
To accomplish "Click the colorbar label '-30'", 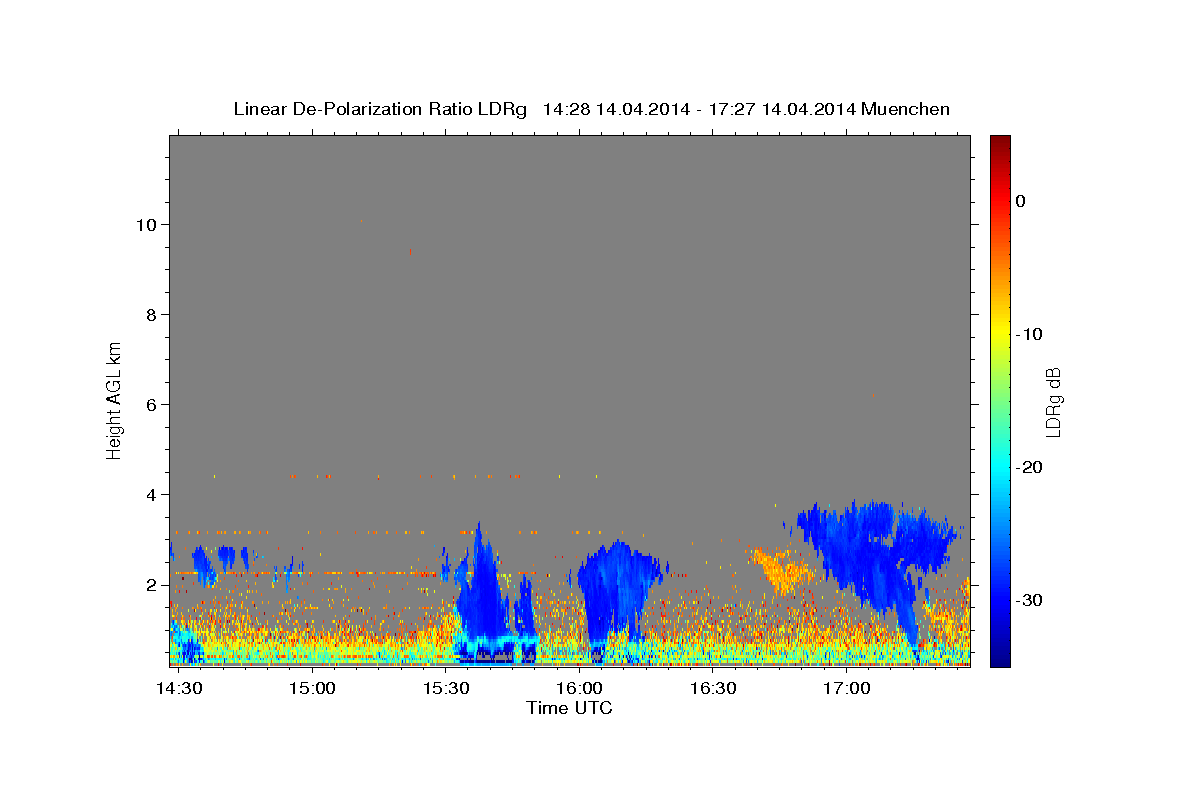I will pyautogui.click(x=1030, y=600).
